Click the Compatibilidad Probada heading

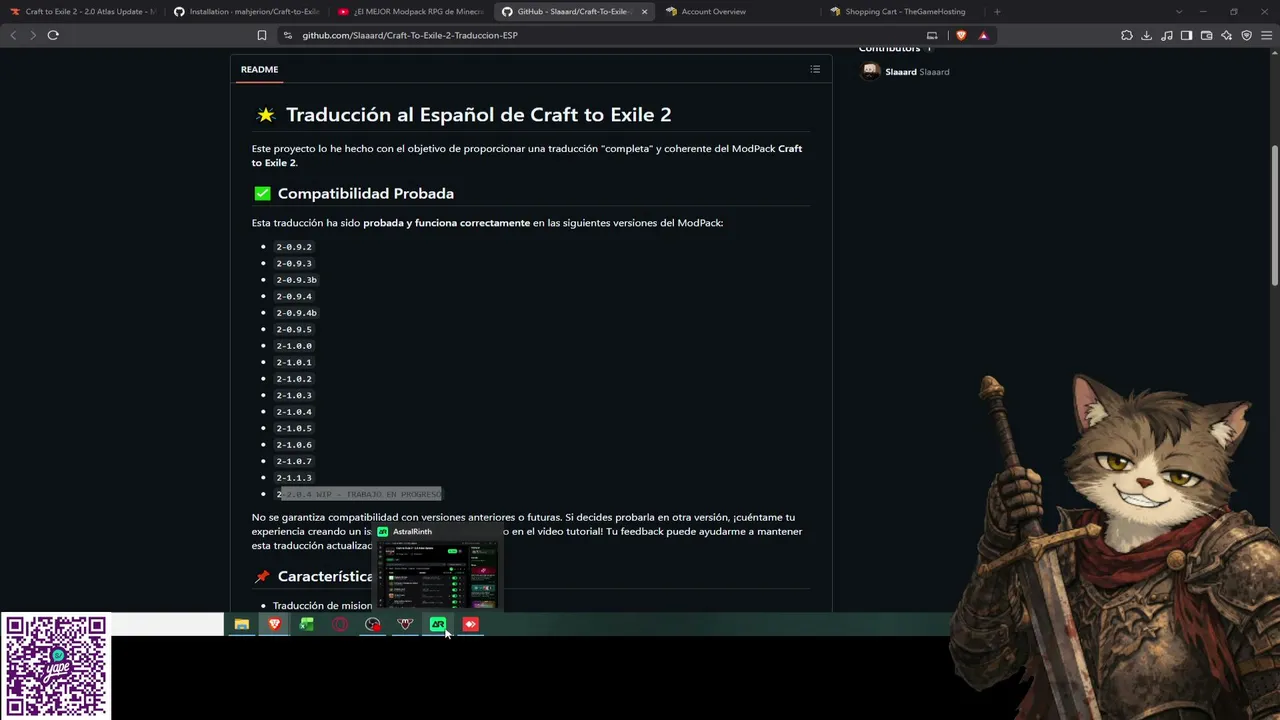point(365,193)
